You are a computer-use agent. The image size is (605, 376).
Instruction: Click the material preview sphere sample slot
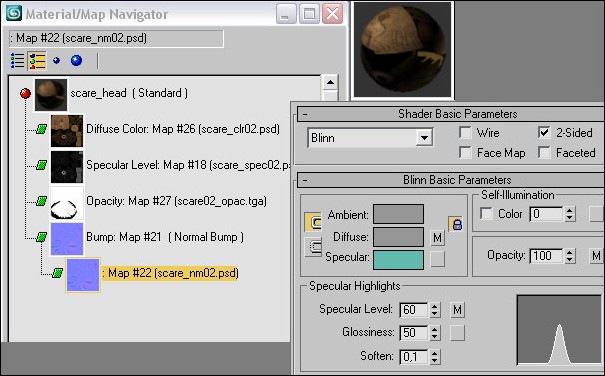pos(402,49)
